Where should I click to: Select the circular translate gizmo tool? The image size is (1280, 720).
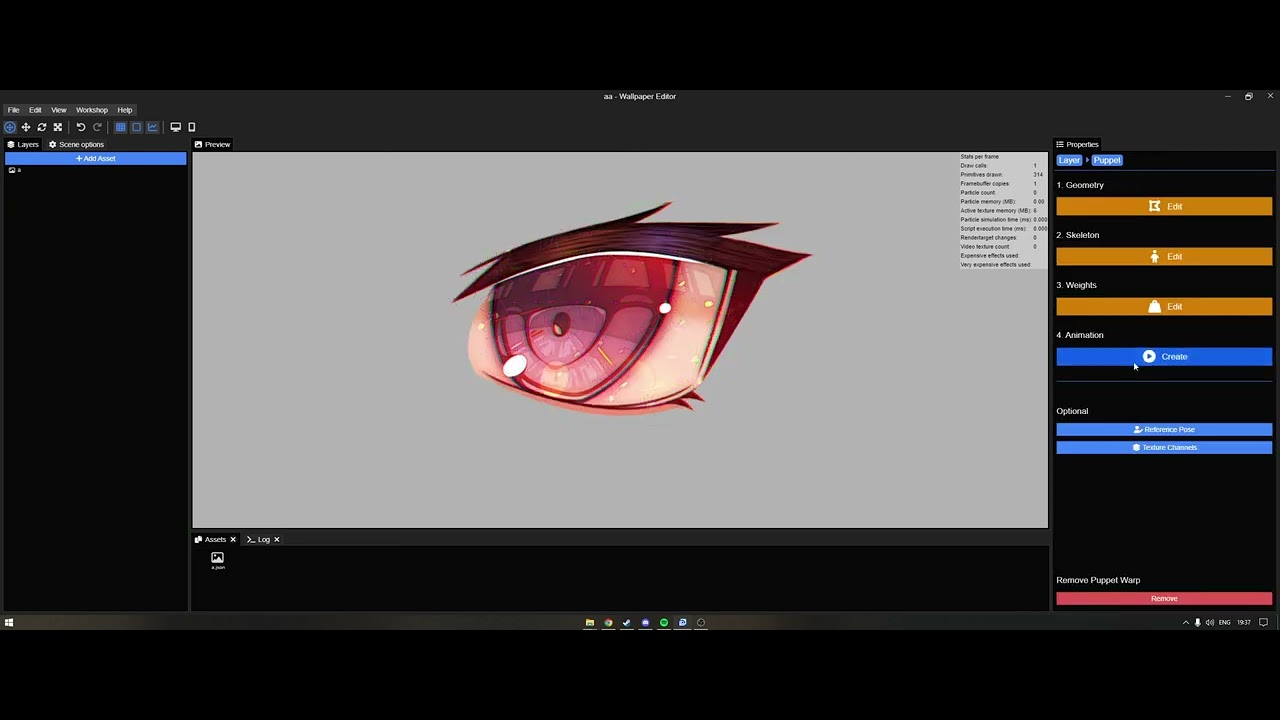(x=10, y=127)
